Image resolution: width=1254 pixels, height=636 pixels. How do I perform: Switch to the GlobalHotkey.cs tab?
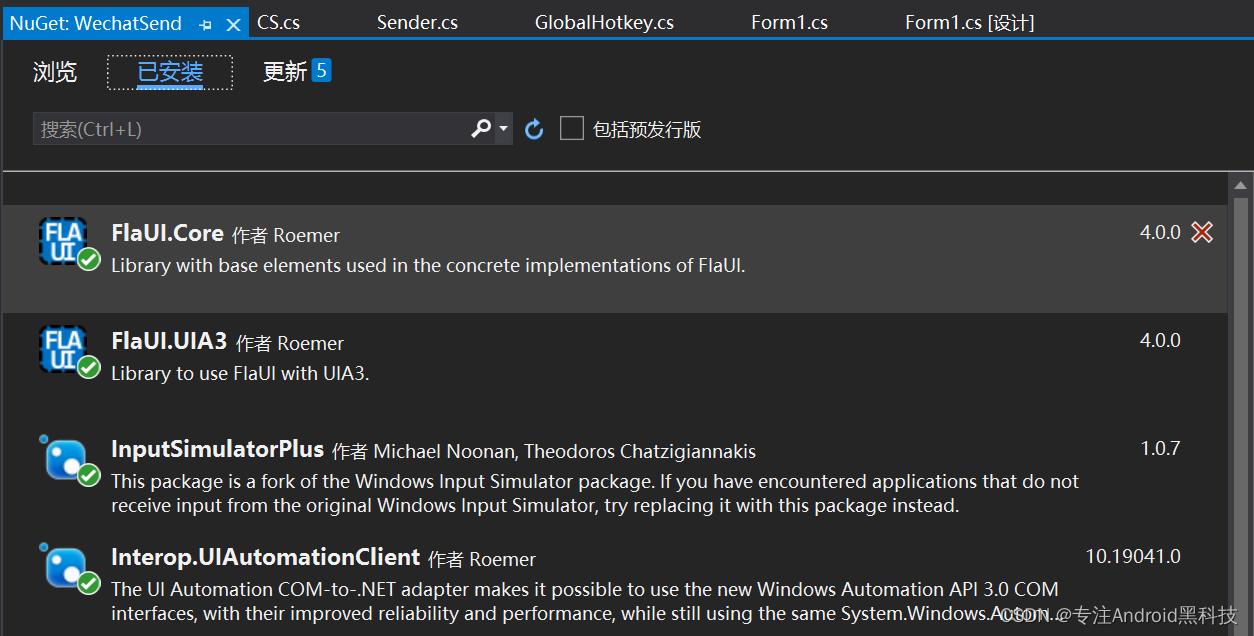coord(604,21)
